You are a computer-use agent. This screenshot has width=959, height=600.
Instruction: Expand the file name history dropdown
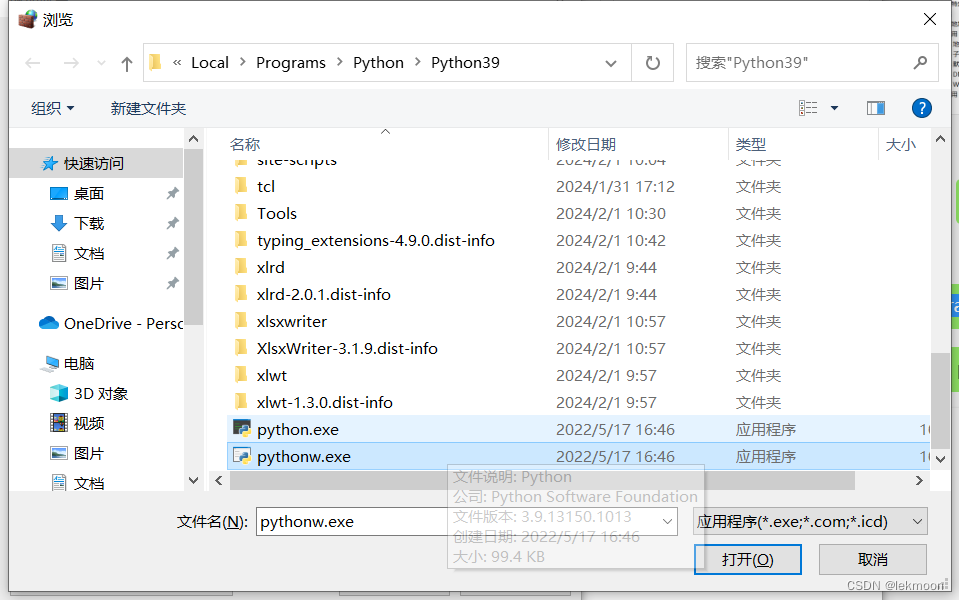point(667,522)
